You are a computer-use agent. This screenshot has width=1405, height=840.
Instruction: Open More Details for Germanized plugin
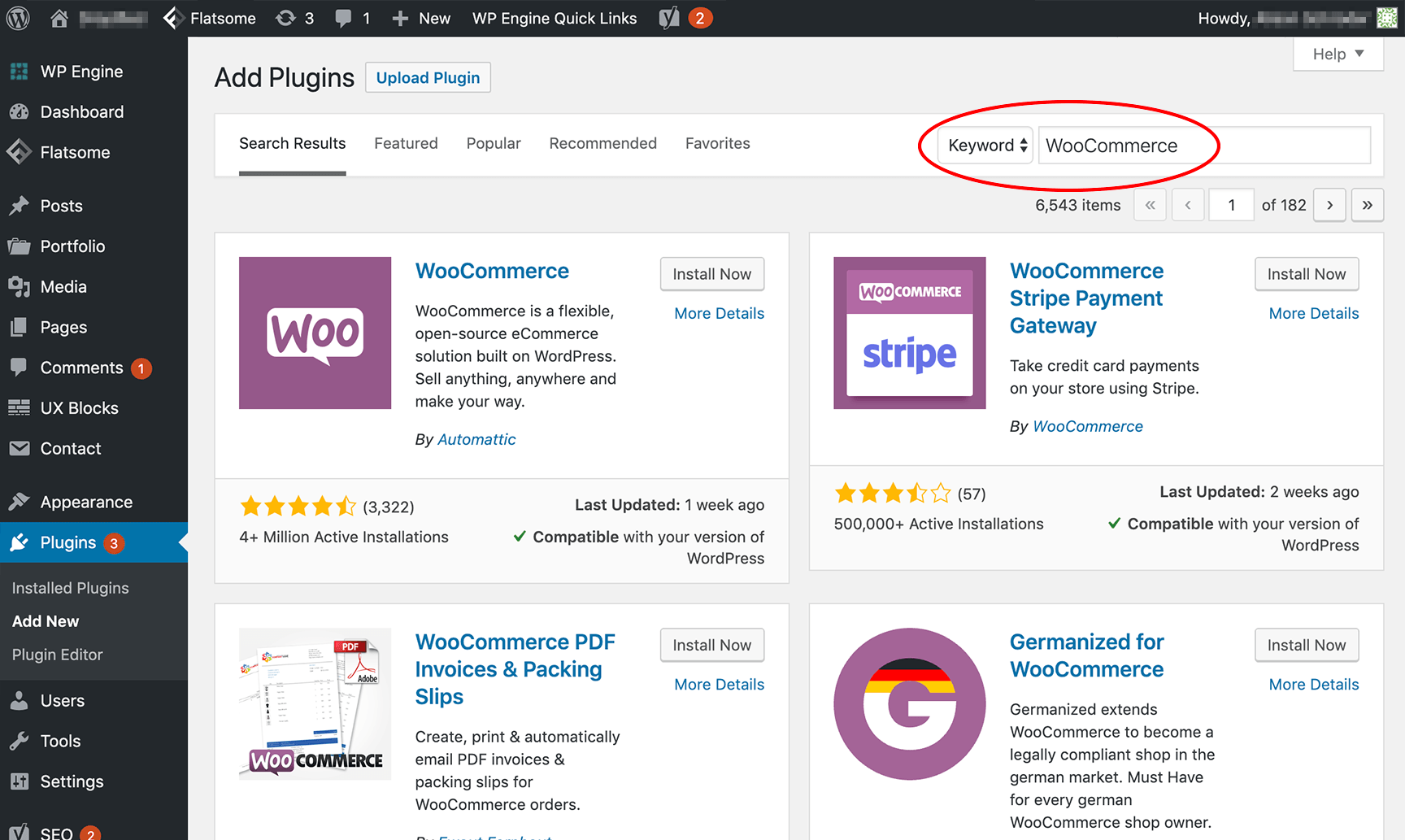tap(1313, 685)
